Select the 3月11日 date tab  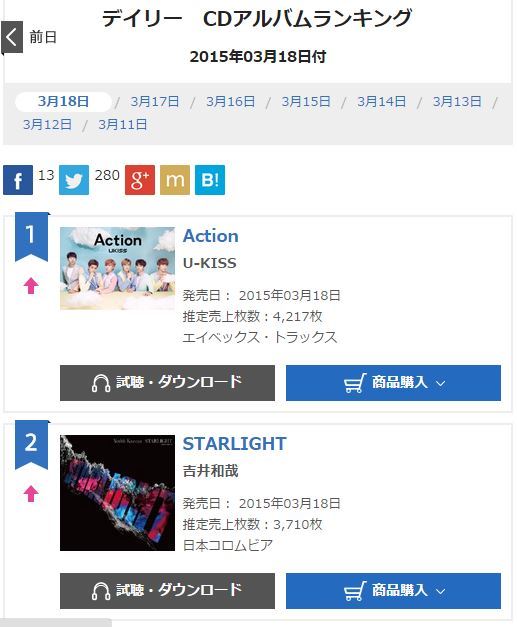123,124
